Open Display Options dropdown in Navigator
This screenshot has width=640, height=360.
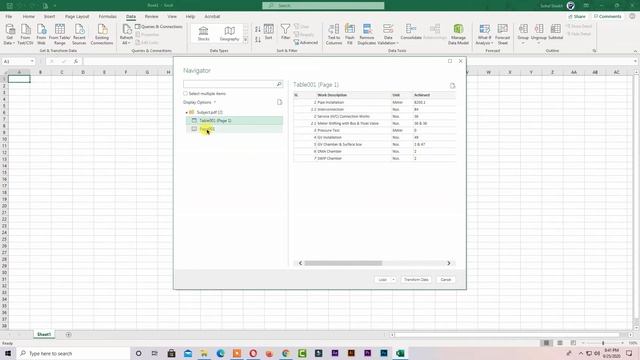(200, 102)
